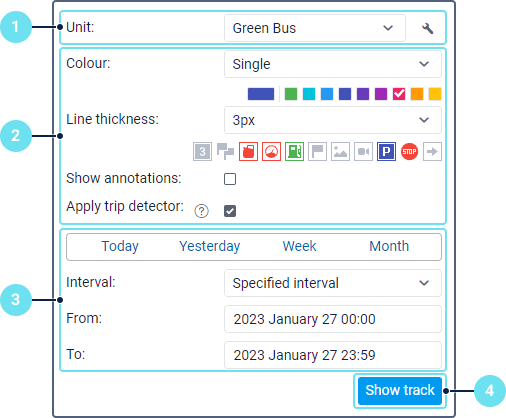
Task: Toggle the event flag marker icon
Action: (x=317, y=152)
